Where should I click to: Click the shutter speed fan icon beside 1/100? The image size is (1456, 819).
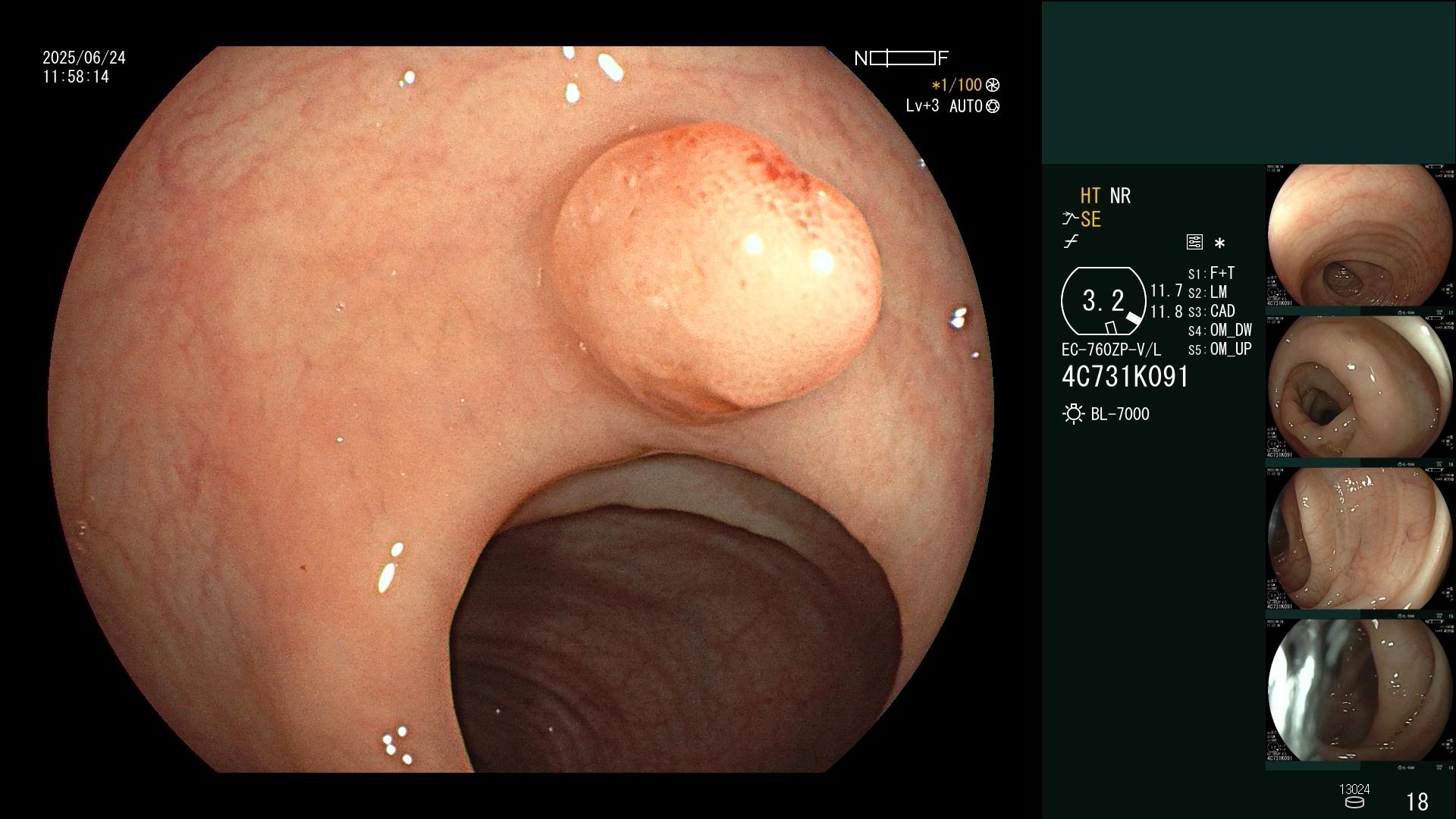993,86
